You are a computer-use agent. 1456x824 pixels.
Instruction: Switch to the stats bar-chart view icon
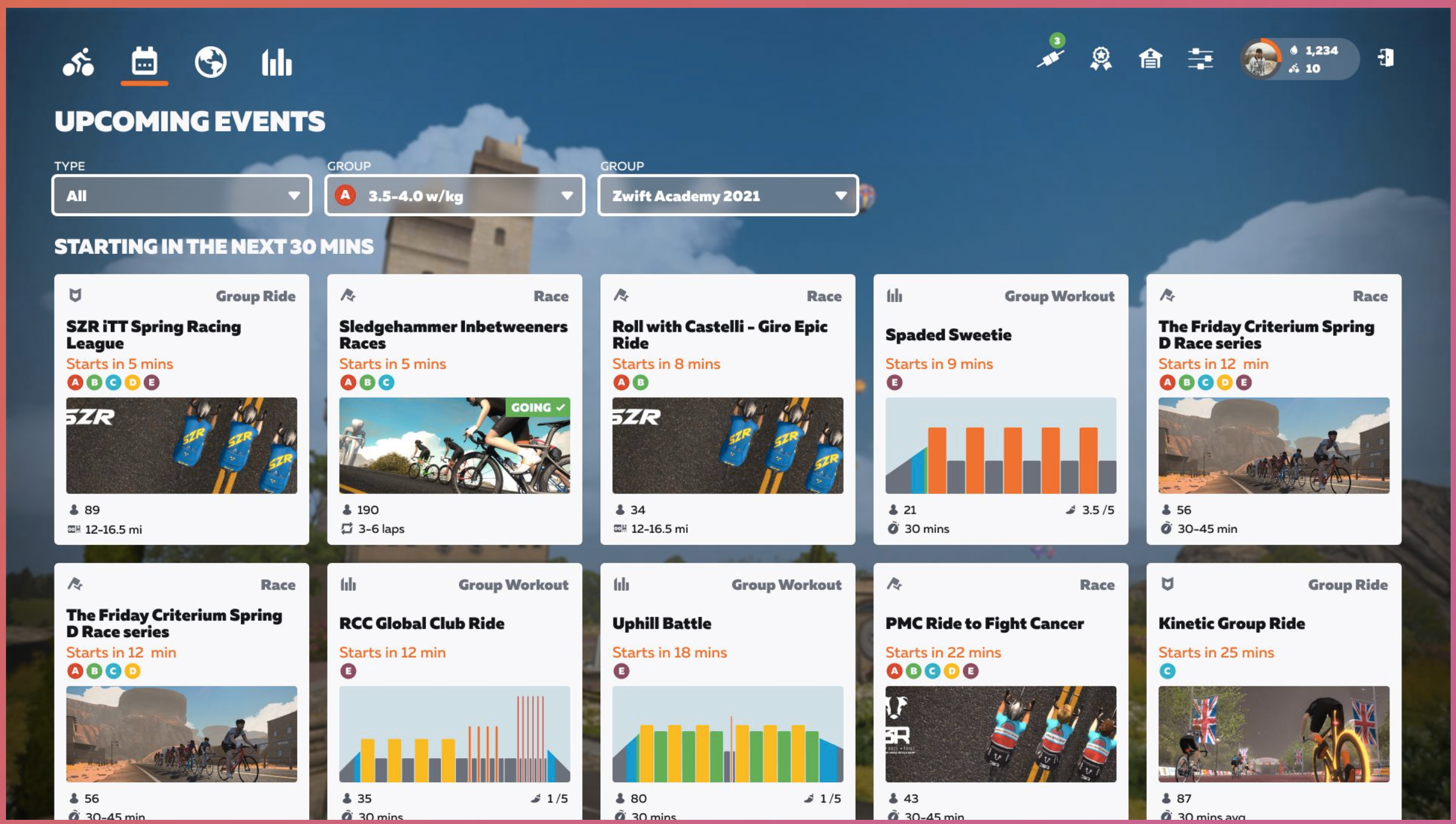pyautogui.click(x=277, y=62)
